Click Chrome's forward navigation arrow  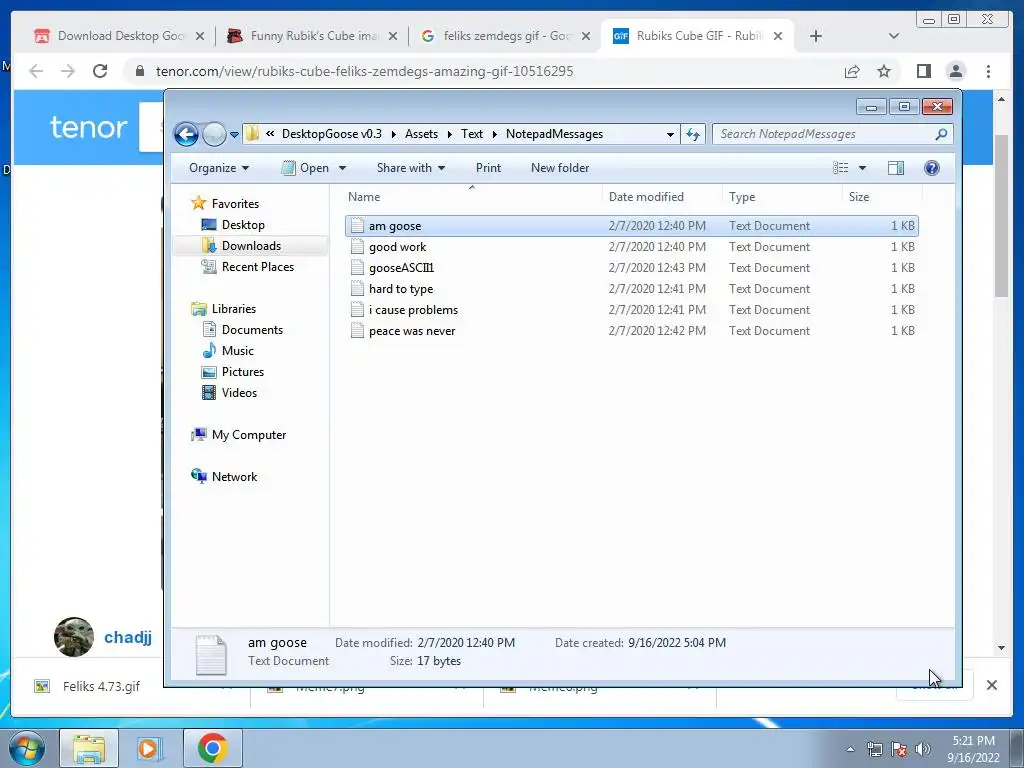[x=68, y=71]
